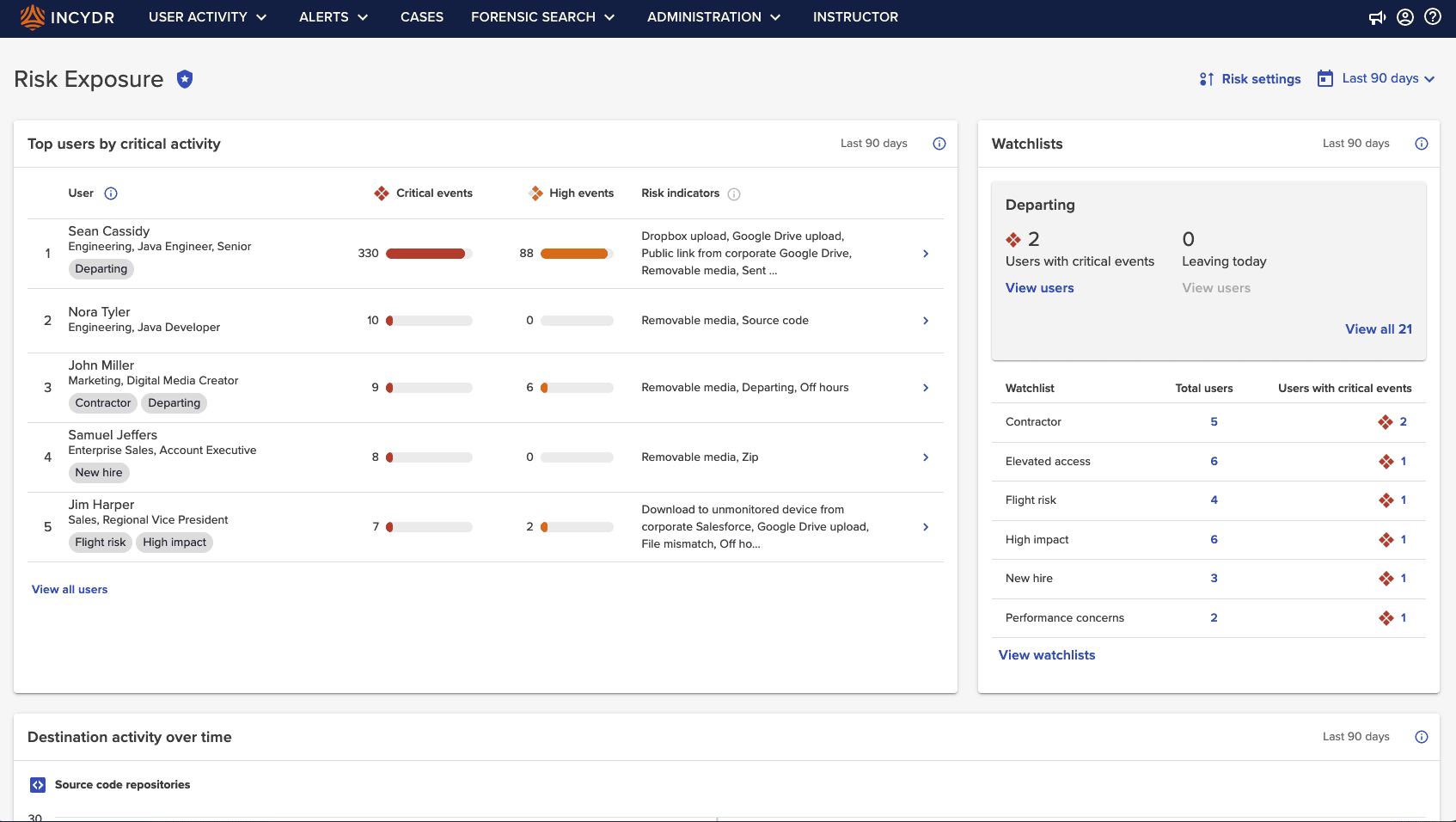Expand the Forensic Search menu
The height and width of the screenshot is (822, 1456).
click(x=542, y=17)
